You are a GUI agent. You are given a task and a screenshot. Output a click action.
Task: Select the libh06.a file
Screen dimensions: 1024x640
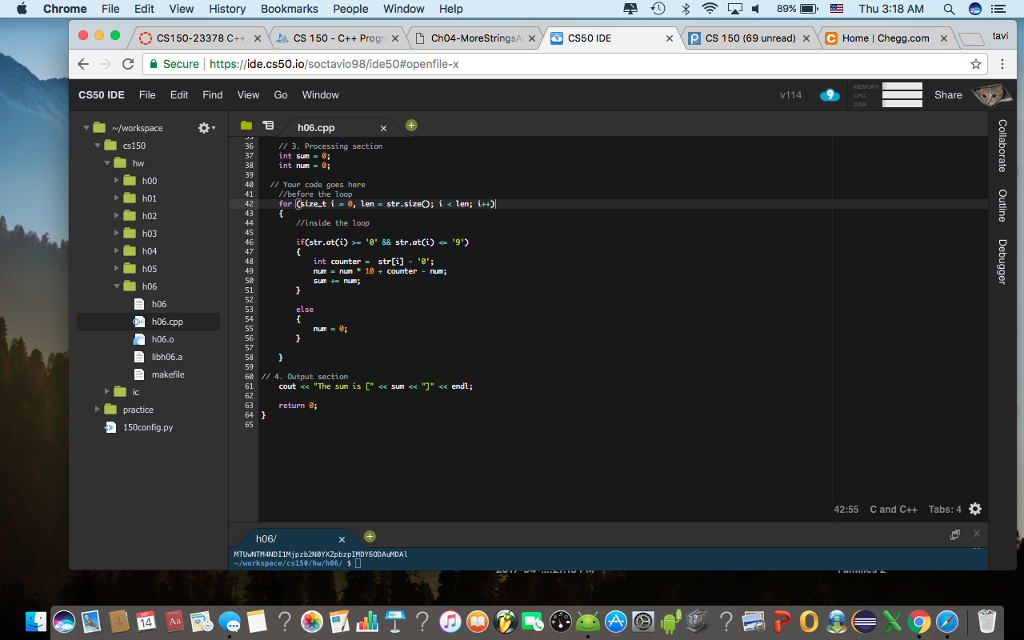coord(167,357)
